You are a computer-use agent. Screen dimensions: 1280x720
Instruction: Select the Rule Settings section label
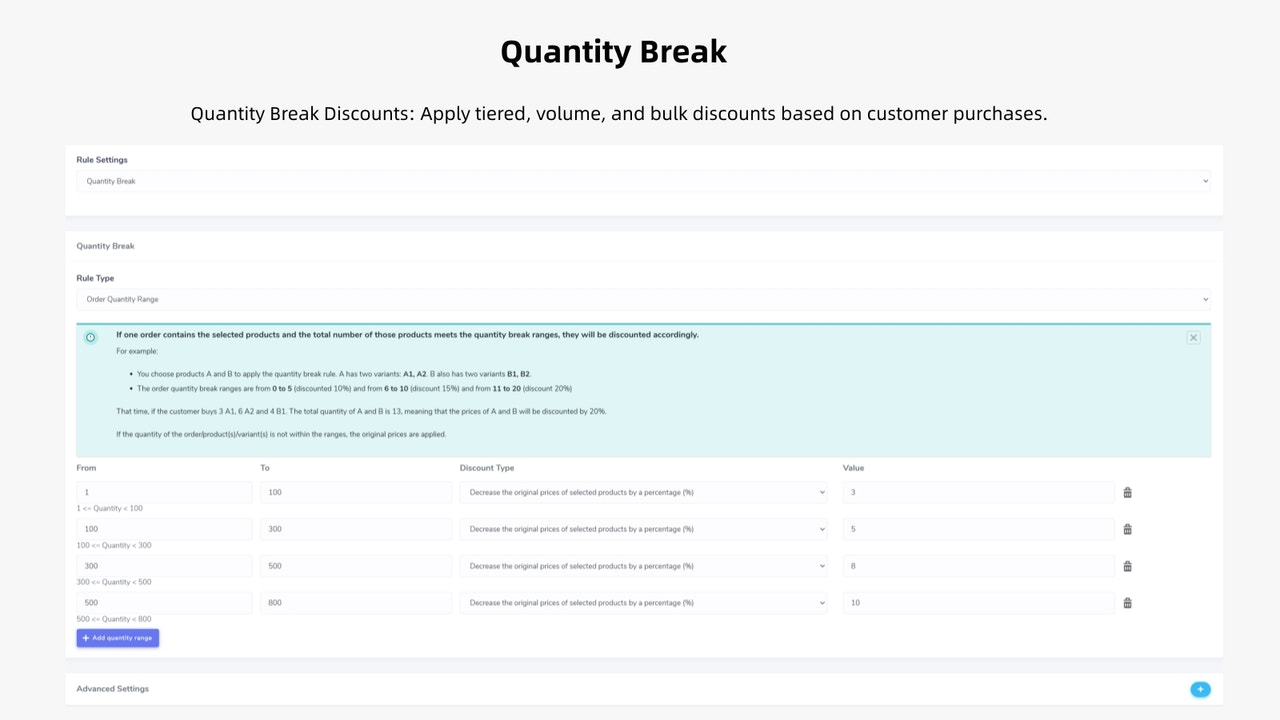(x=101, y=159)
